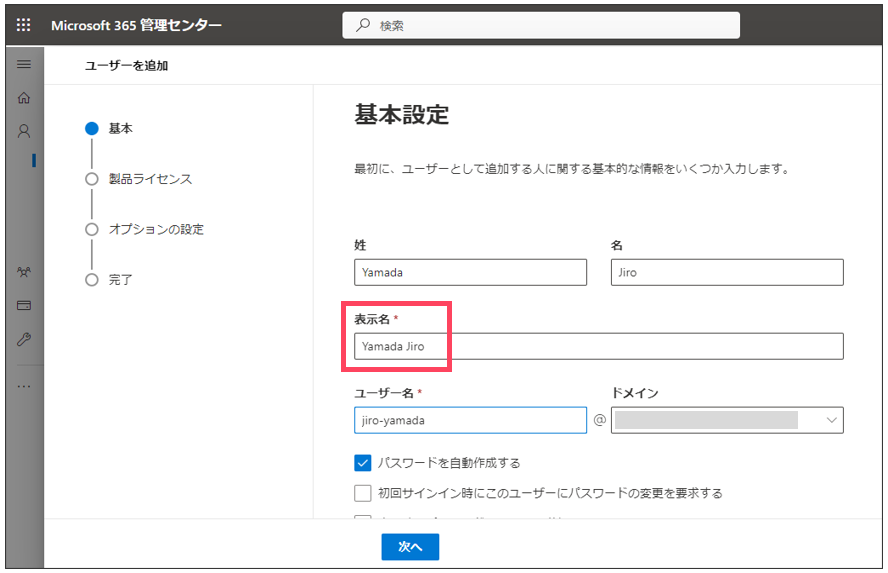Open Setup via the wrench icon
This screenshot has width=888, height=573.
[x=24, y=339]
